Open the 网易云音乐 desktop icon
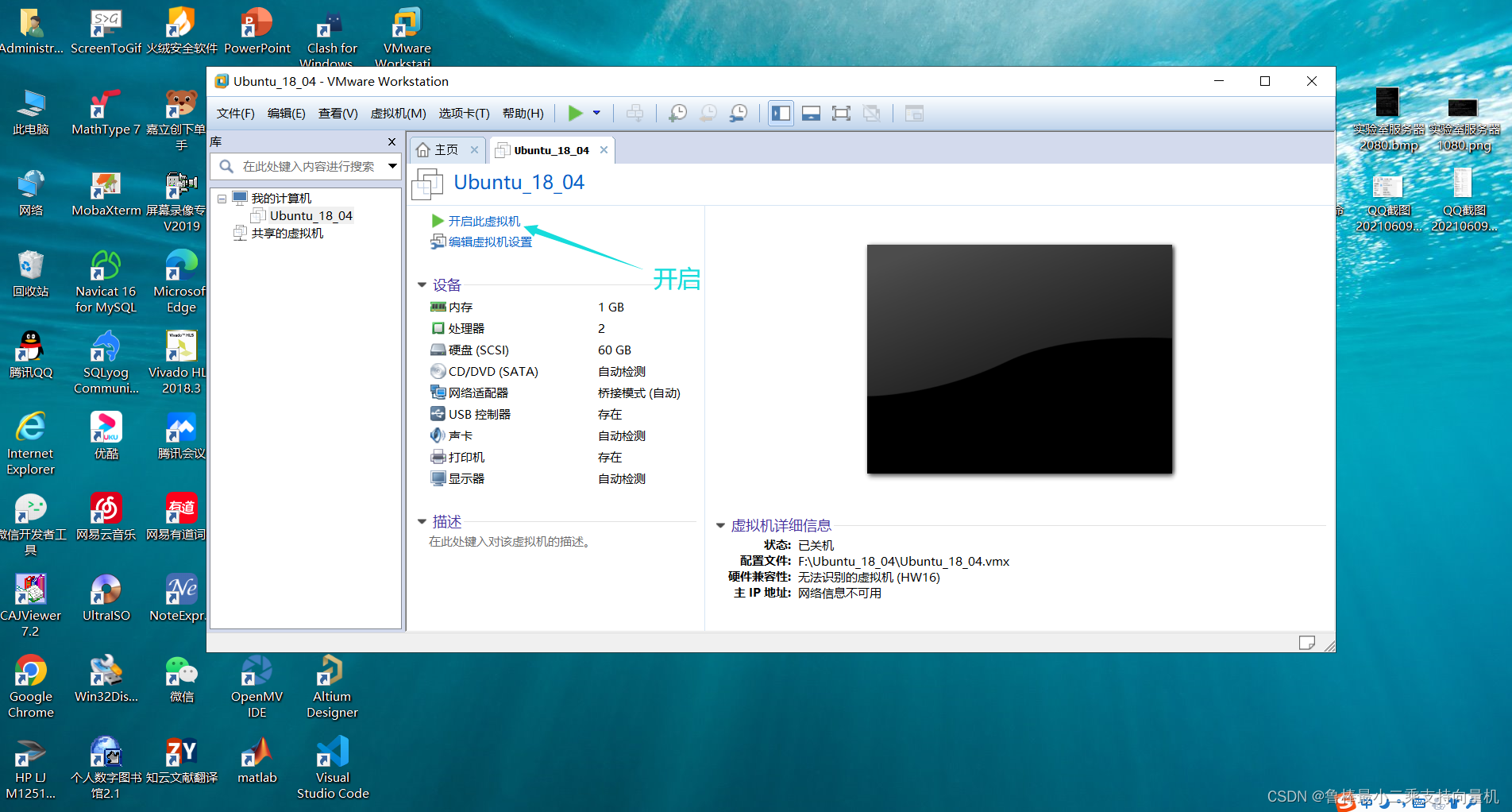1512x812 pixels. coord(106,517)
